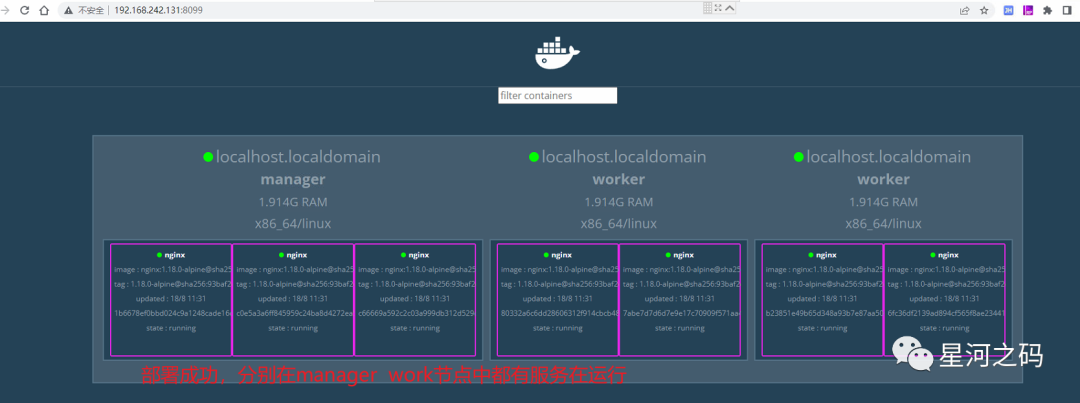The height and width of the screenshot is (403, 1080).
Task: Open nginx container card b23851e49b65
Action: tap(822, 300)
